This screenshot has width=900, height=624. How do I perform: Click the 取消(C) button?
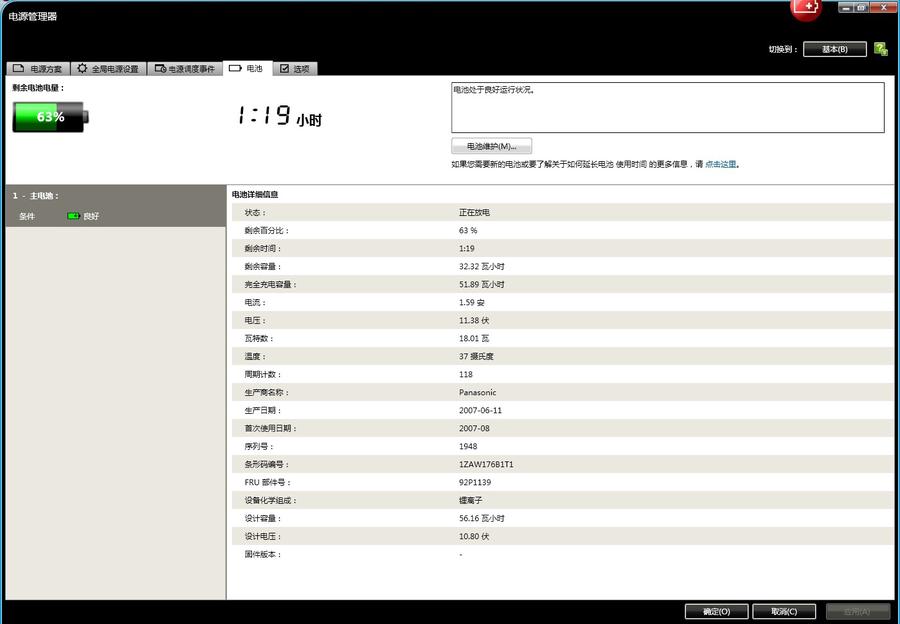tap(784, 611)
